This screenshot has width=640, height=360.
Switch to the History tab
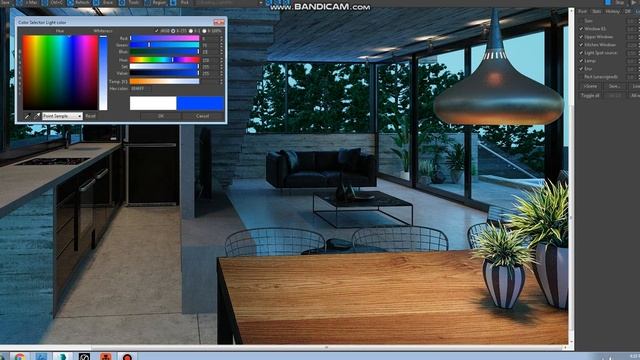pos(612,11)
